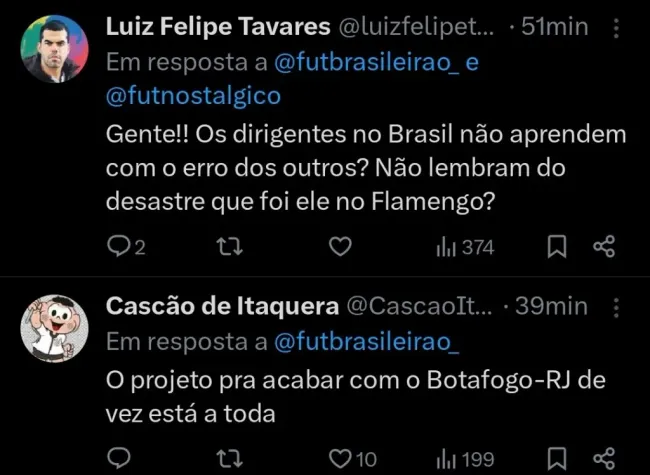This screenshot has height=475, width=650.
Task: View analytics showing 199 views
Action: coord(465,459)
